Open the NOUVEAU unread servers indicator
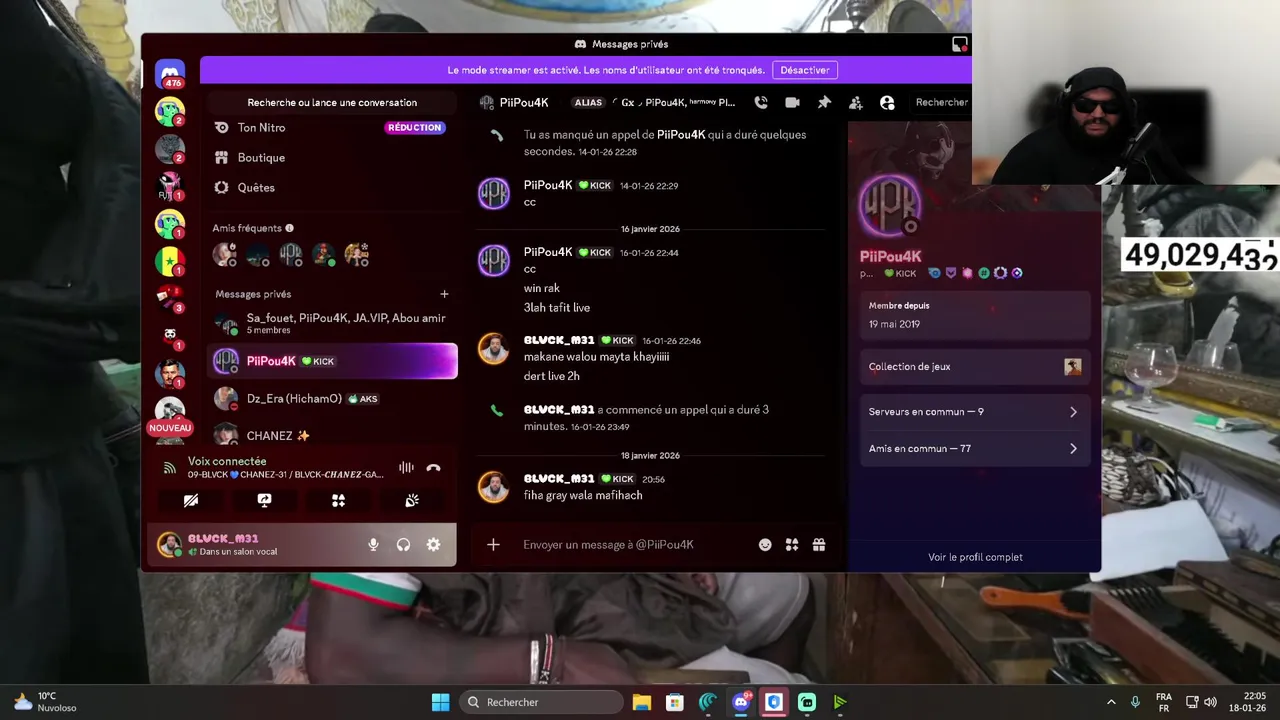This screenshot has width=1280, height=720. [x=170, y=428]
